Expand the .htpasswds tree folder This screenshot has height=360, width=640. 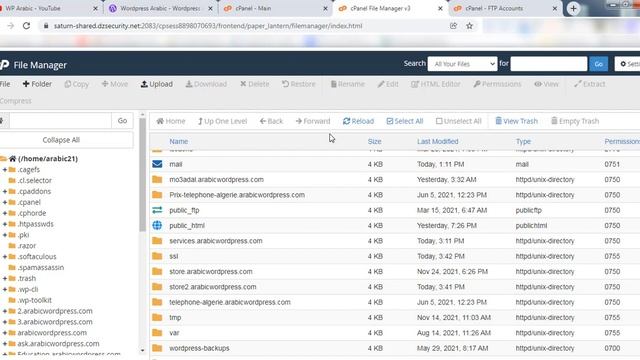[x=5, y=224]
